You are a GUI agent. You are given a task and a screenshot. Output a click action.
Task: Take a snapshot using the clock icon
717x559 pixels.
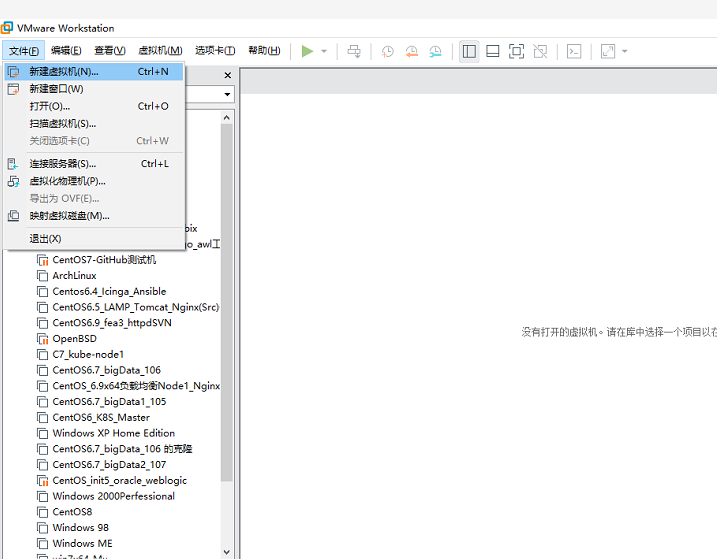[387, 51]
